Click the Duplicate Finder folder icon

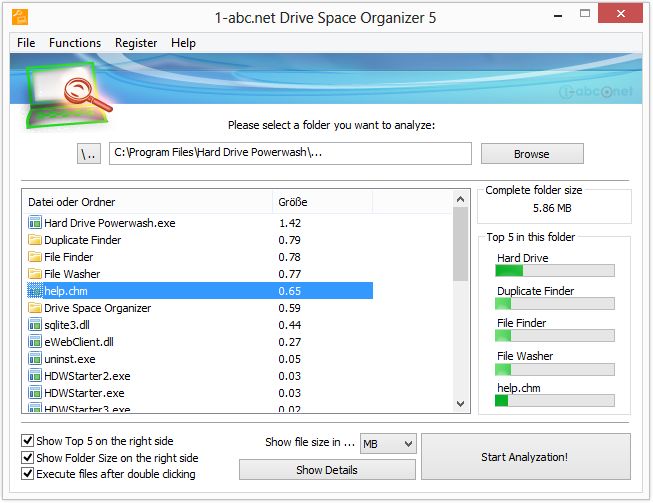pyautogui.click(x=35, y=240)
